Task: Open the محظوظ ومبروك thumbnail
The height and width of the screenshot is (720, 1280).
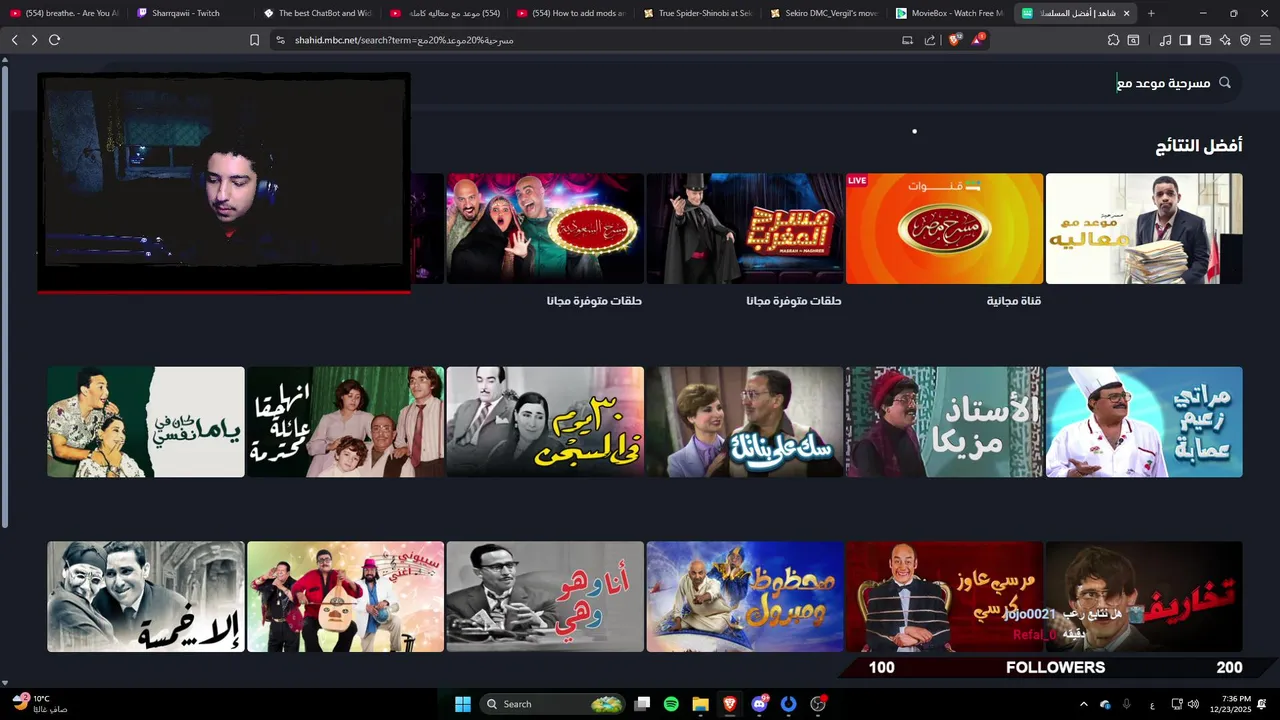Action: [x=745, y=597]
